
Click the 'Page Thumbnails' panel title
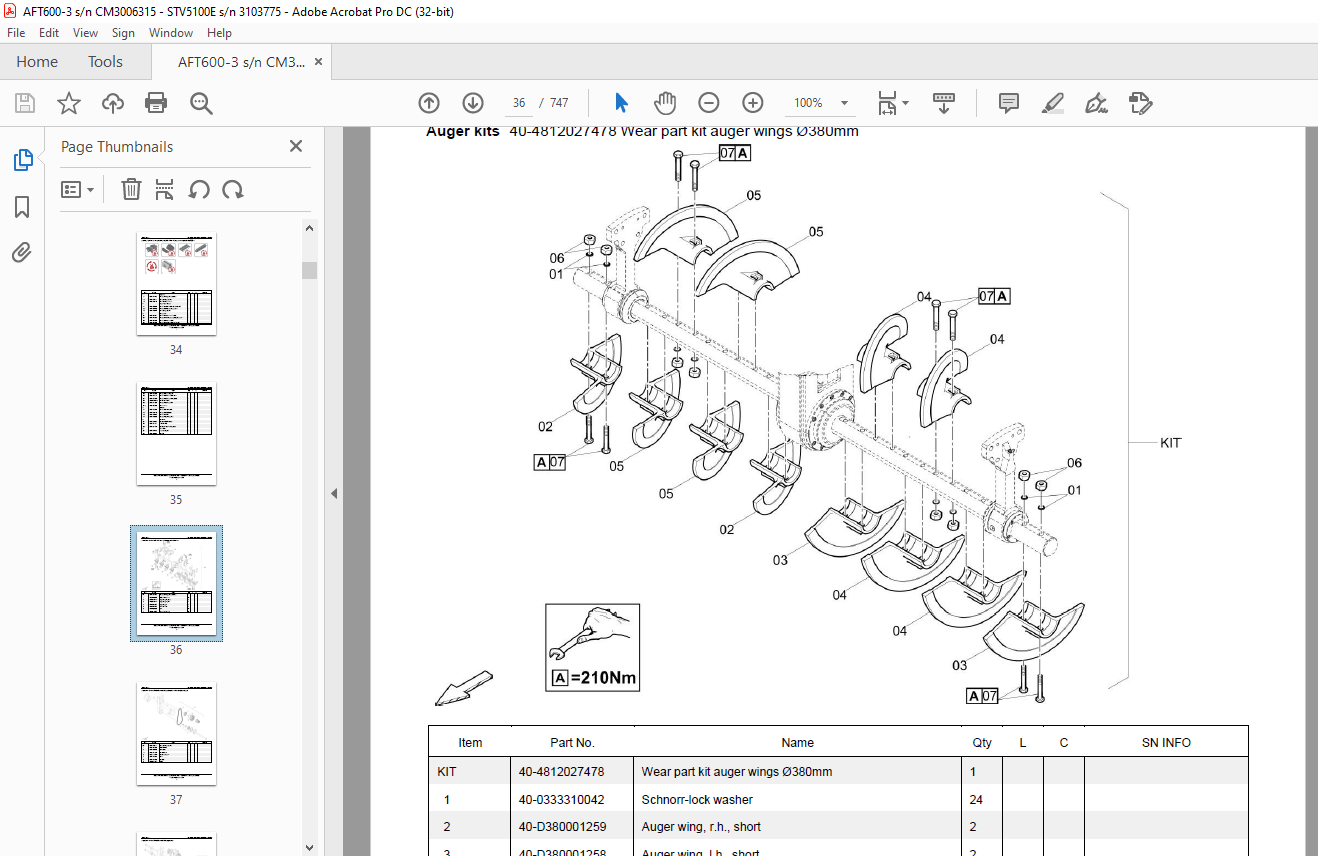[117, 147]
